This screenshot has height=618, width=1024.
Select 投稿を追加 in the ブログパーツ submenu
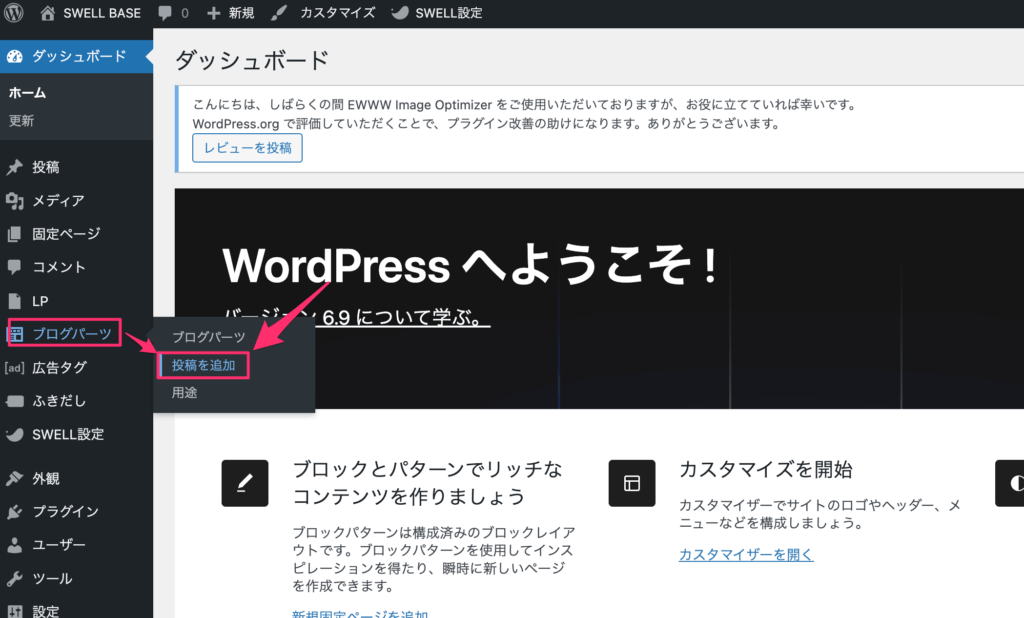coord(203,365)
